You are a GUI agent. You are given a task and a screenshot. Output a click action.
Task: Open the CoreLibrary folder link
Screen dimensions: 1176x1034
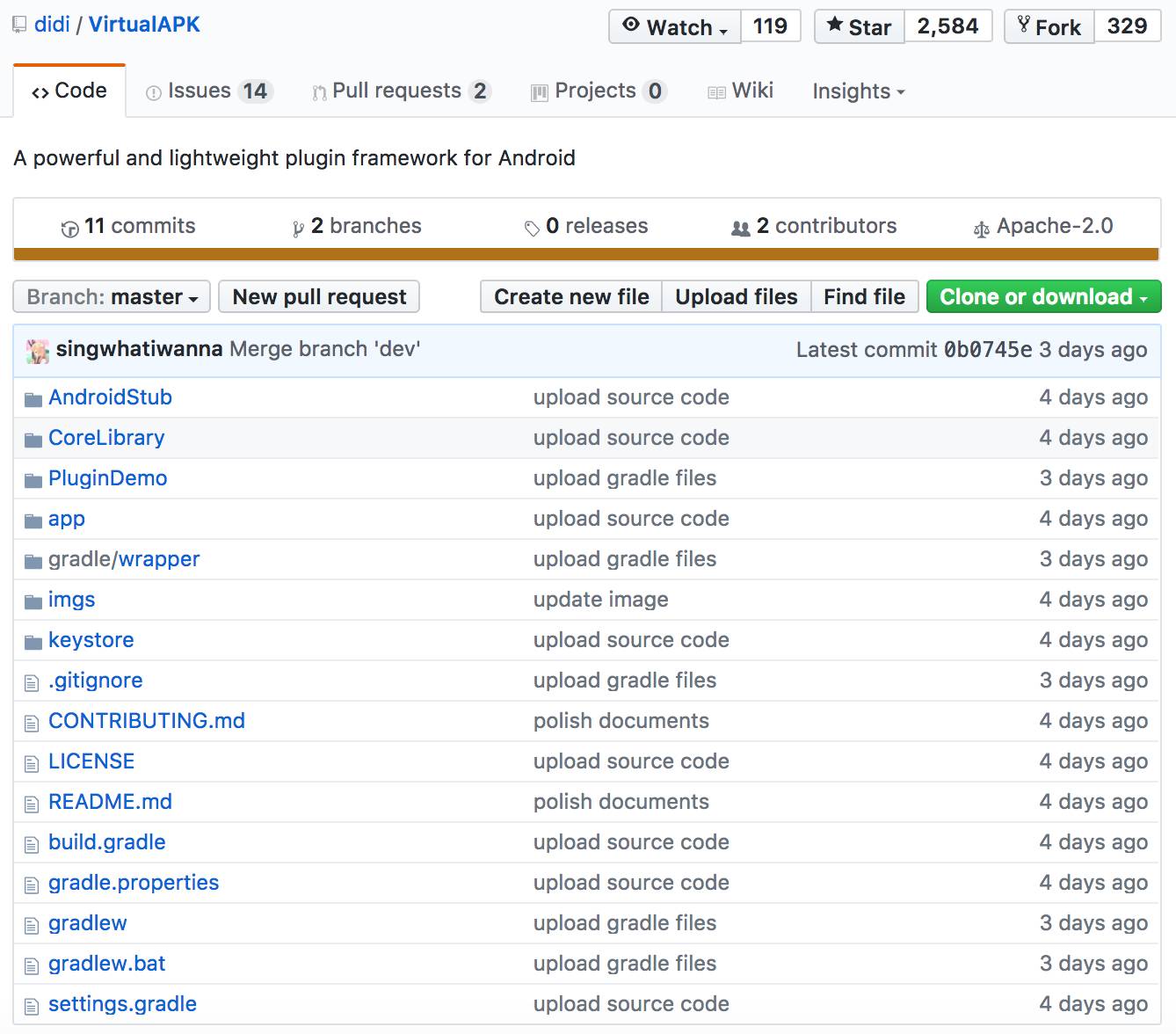click(106, 438)
